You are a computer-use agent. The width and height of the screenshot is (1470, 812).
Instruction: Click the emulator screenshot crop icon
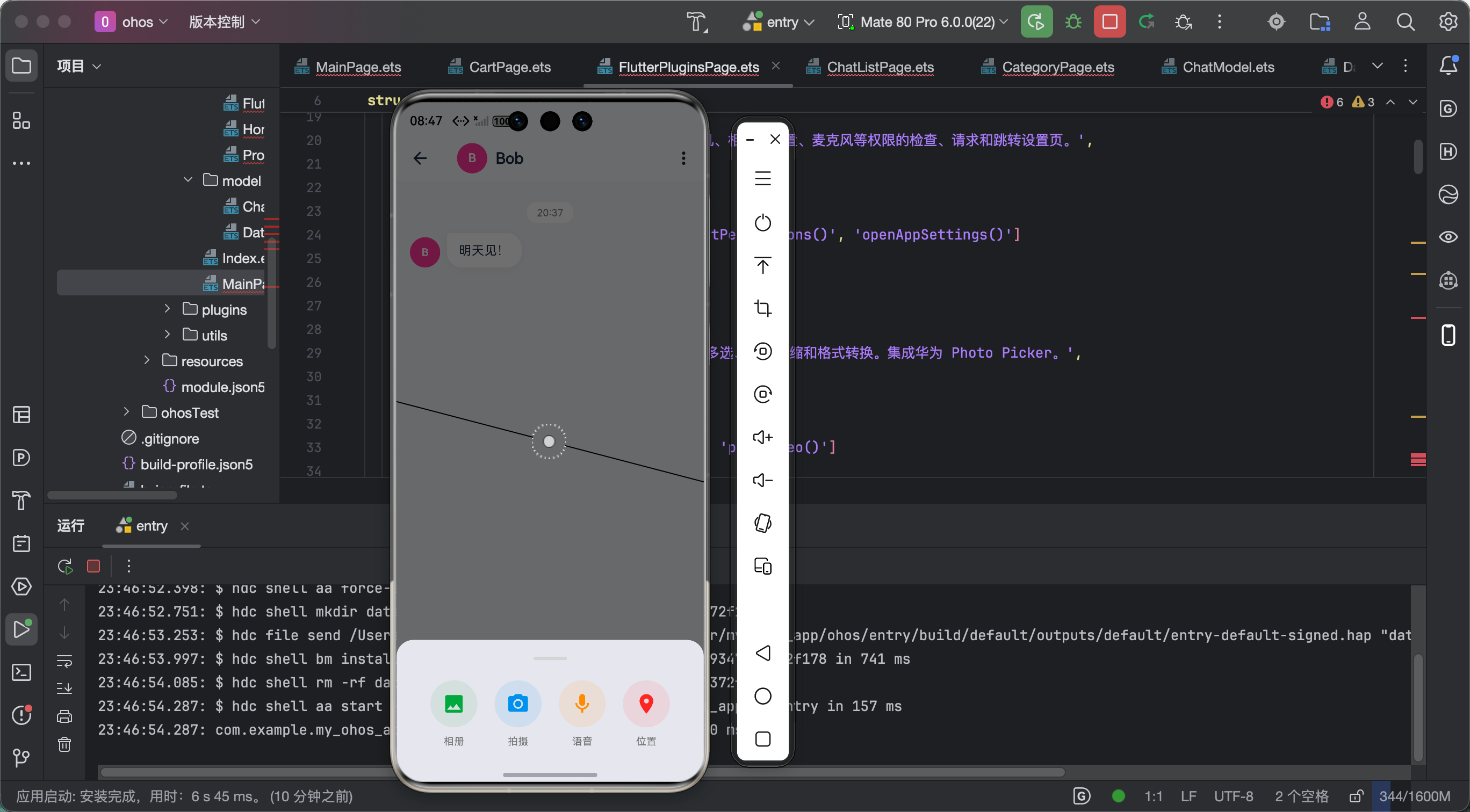coord(762,308)
